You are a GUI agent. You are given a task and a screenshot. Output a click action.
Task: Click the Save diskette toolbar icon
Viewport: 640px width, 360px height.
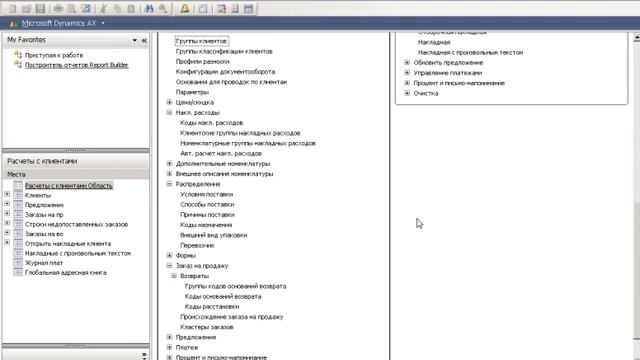click(x=40, y=9)
